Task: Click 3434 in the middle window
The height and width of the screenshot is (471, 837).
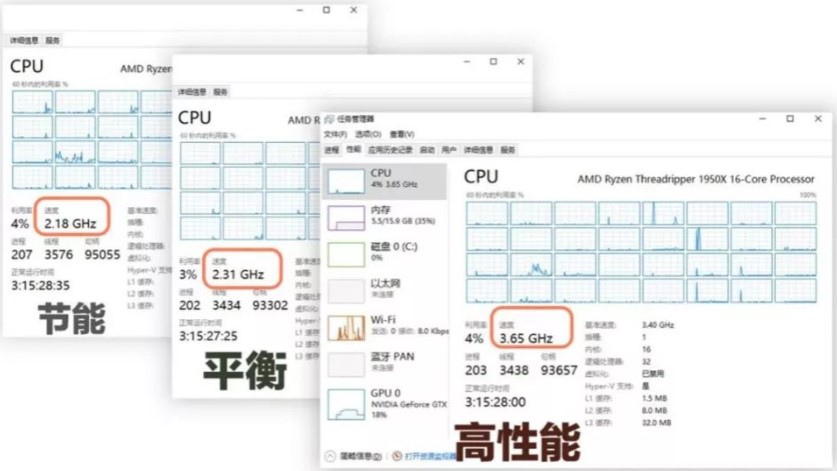Action: pyautogui.click(x=226, y=305)
